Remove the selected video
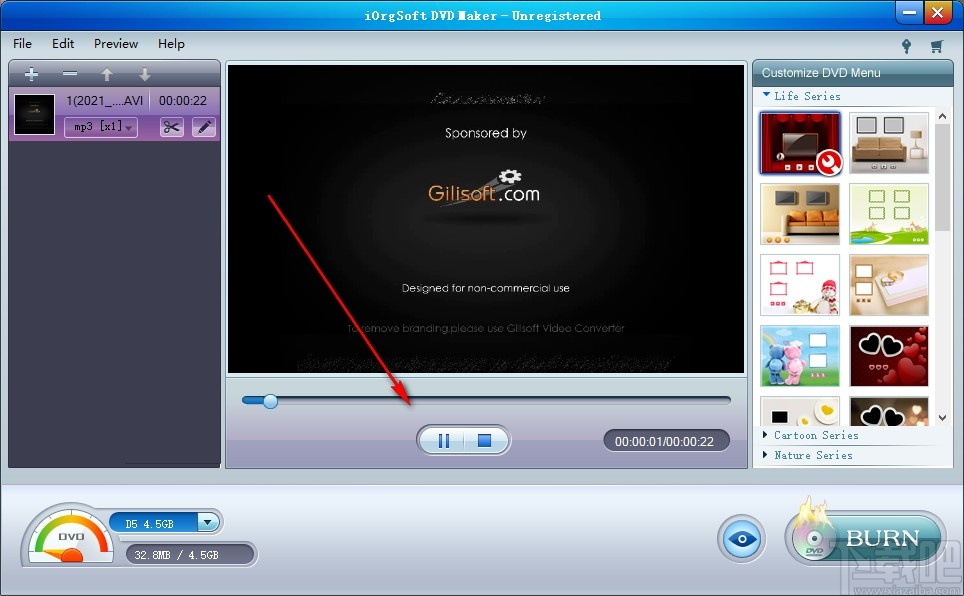Viewport: 964px width, 596px height. 68,73
